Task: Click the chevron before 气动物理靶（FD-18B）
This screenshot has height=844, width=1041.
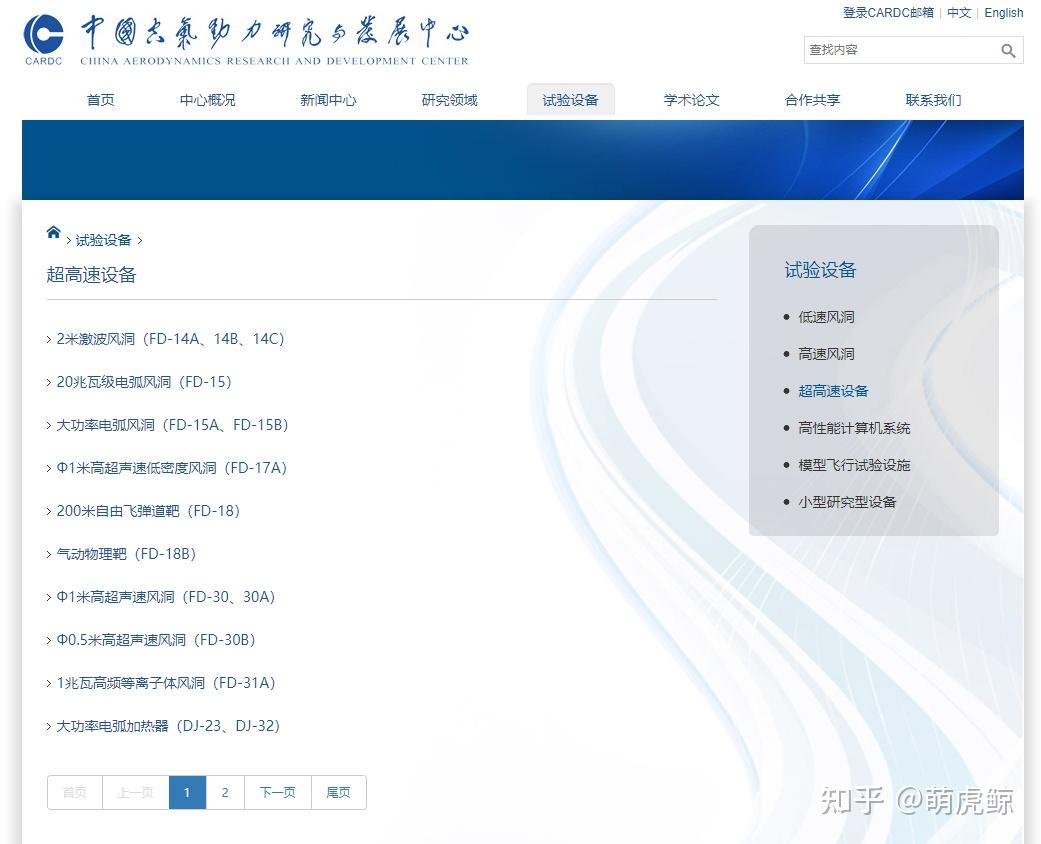Action: (49, 554)
